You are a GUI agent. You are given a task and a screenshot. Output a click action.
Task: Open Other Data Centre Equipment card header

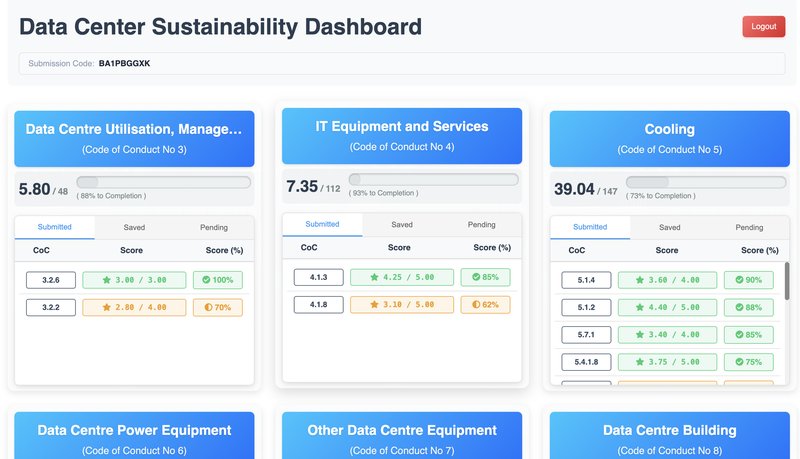pos(402,436)
